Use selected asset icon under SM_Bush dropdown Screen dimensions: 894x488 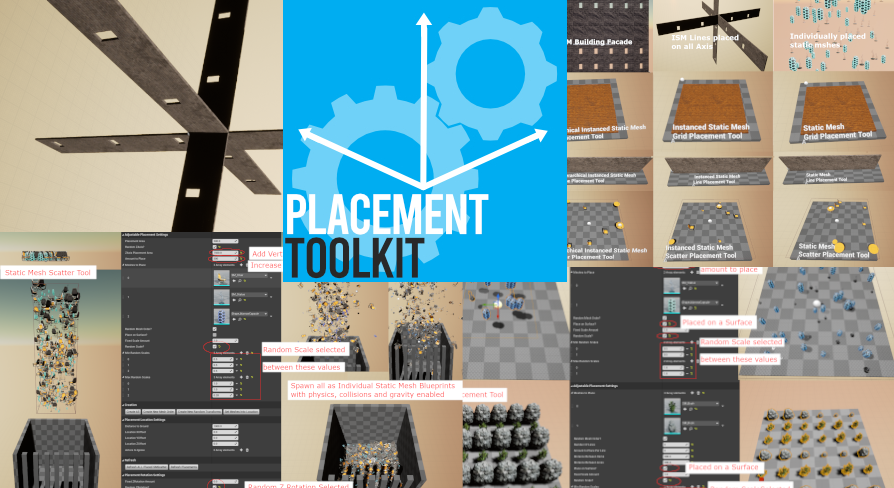tap(685, 409)
